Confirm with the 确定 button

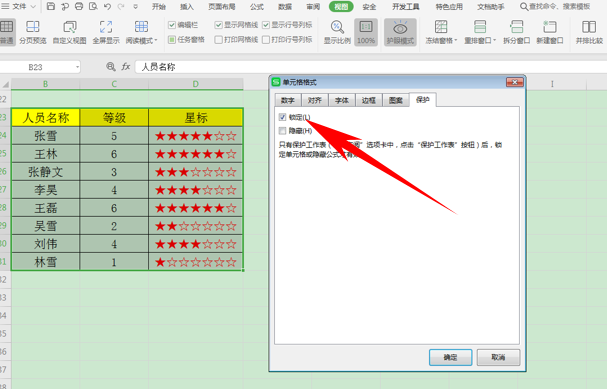(x=450, y=357)
